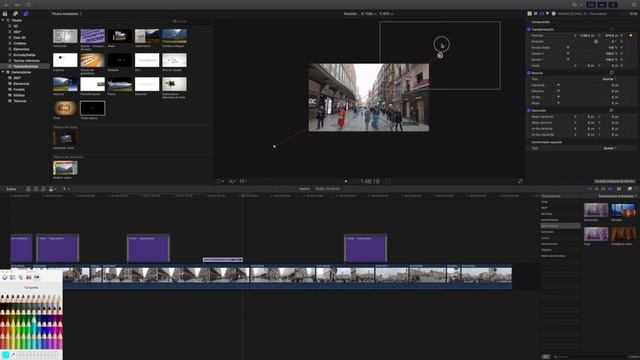Screen dimensions: 640x360
Task: Open the Photos and Audio sidebar icon
Action: [16, 13]
